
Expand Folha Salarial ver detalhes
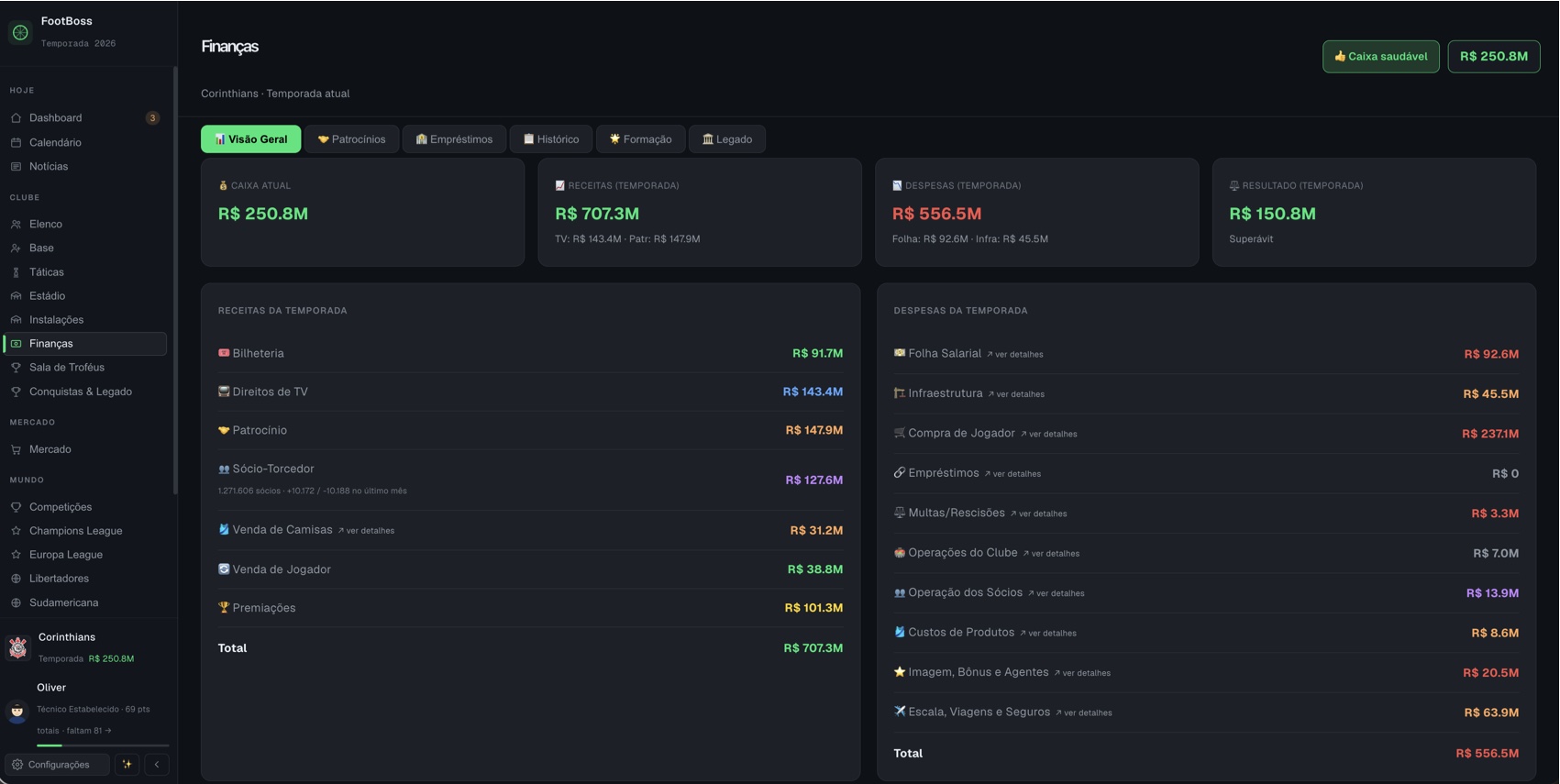click(1015, 354)
